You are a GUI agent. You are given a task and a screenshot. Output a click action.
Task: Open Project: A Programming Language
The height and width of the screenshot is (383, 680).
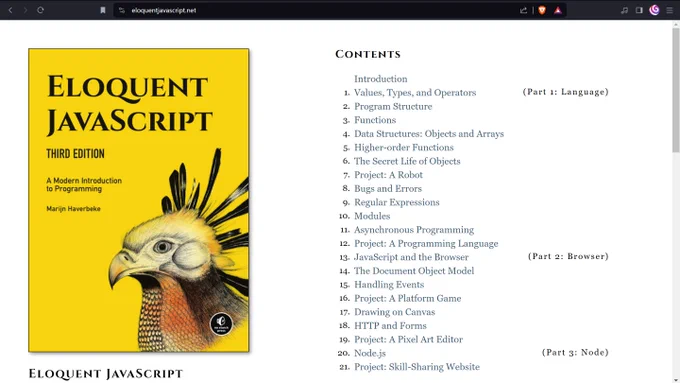[426, 243]
